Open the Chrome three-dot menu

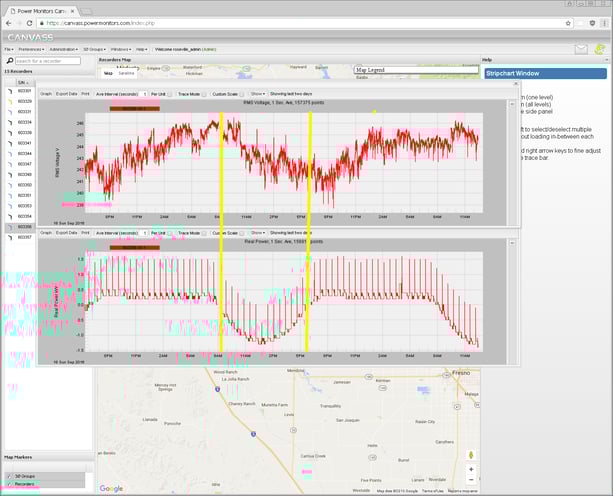coord(604,23)
